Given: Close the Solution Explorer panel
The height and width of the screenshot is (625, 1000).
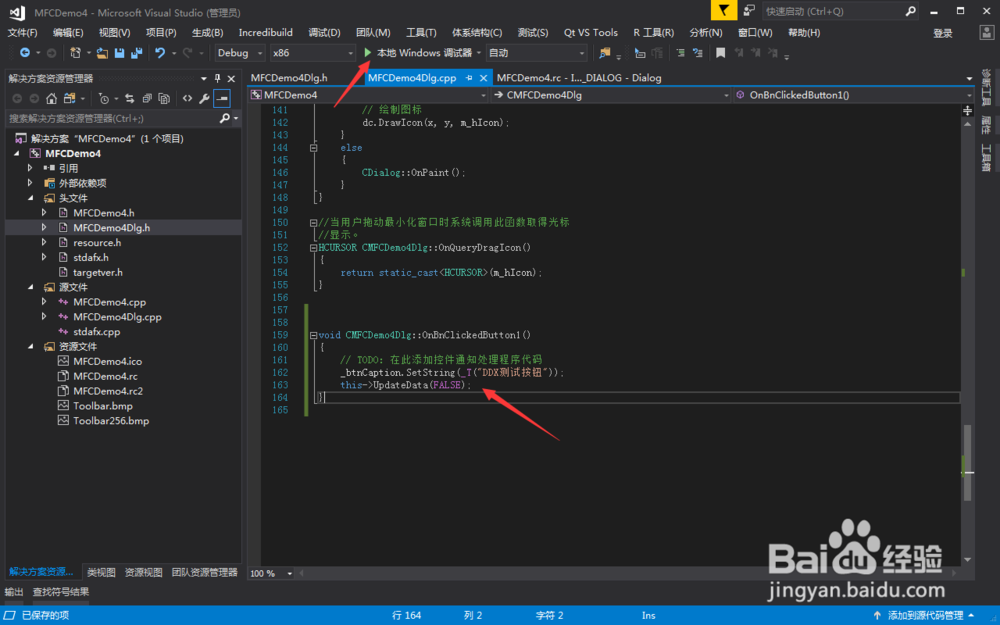Looking at the screenshot, I should 232,78.
